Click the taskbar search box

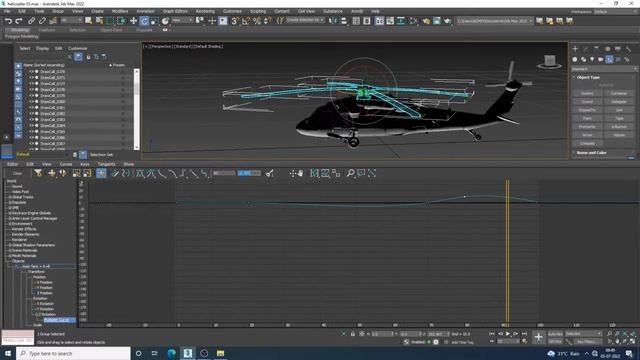pyautogui.click(x=73, y=353)
